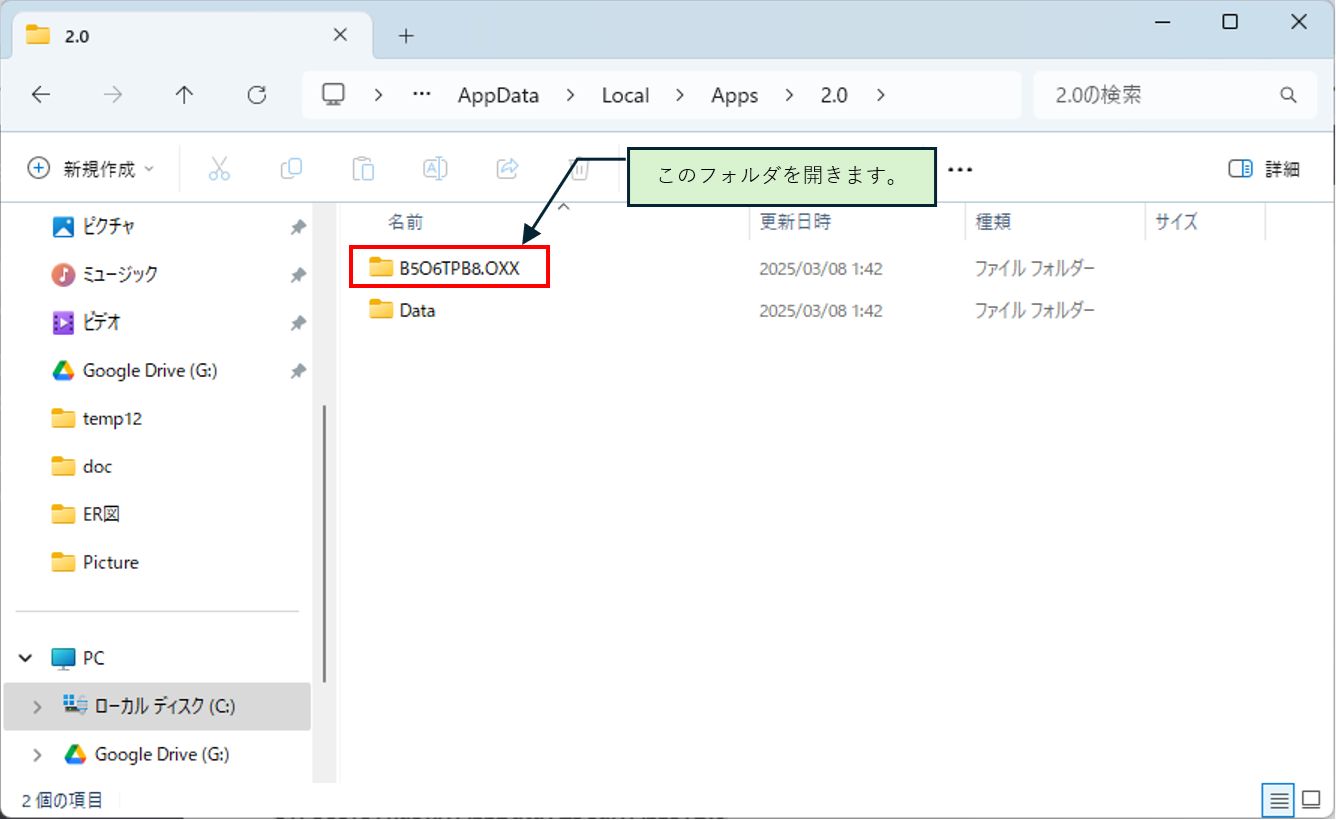Toggle the 詳細 details pane
Image resolution: width=1336 pixels, height=820 pixels.
(x=1264, y=169)
